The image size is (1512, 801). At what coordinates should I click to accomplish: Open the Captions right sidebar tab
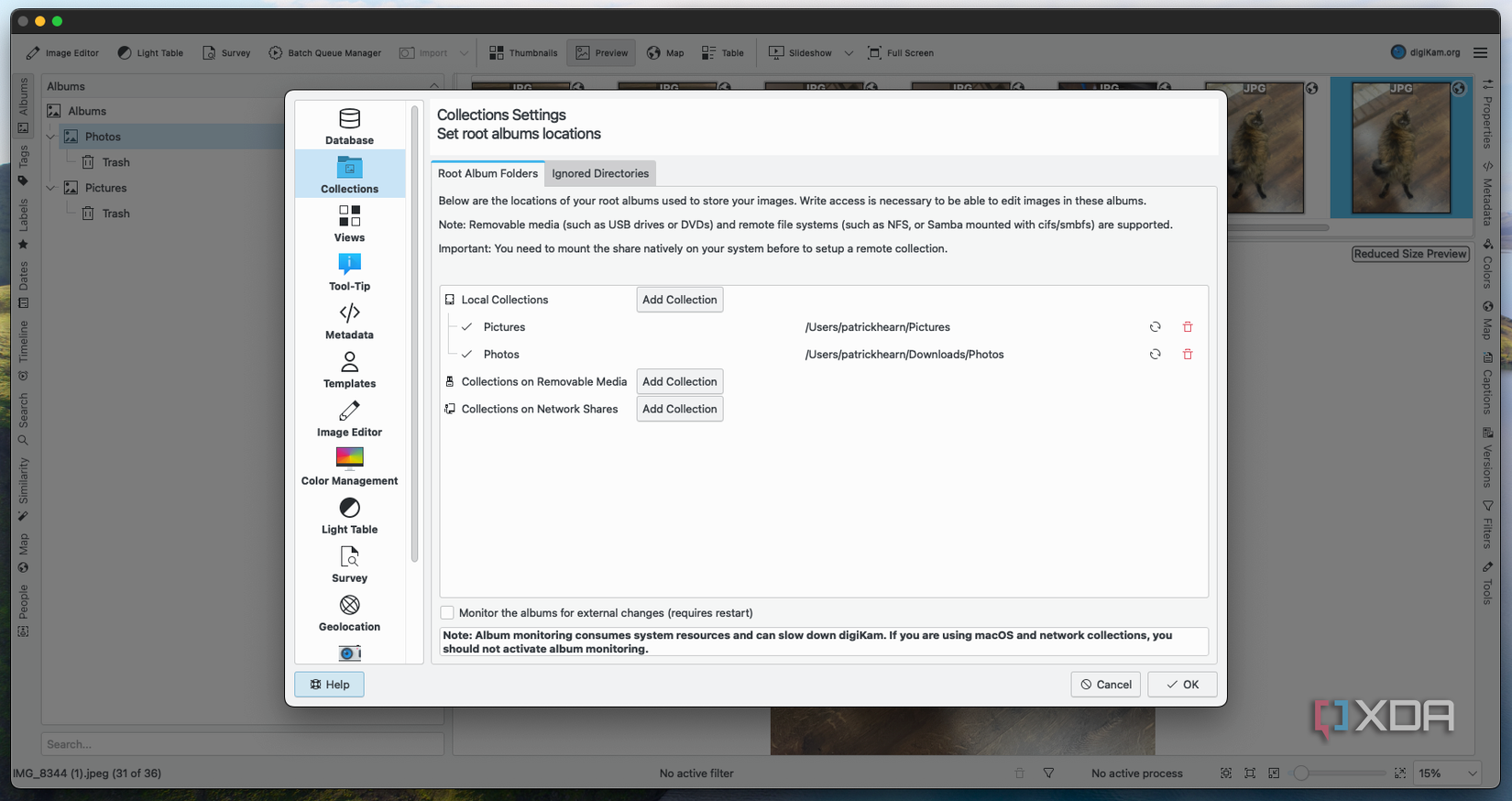(1487, 383)
